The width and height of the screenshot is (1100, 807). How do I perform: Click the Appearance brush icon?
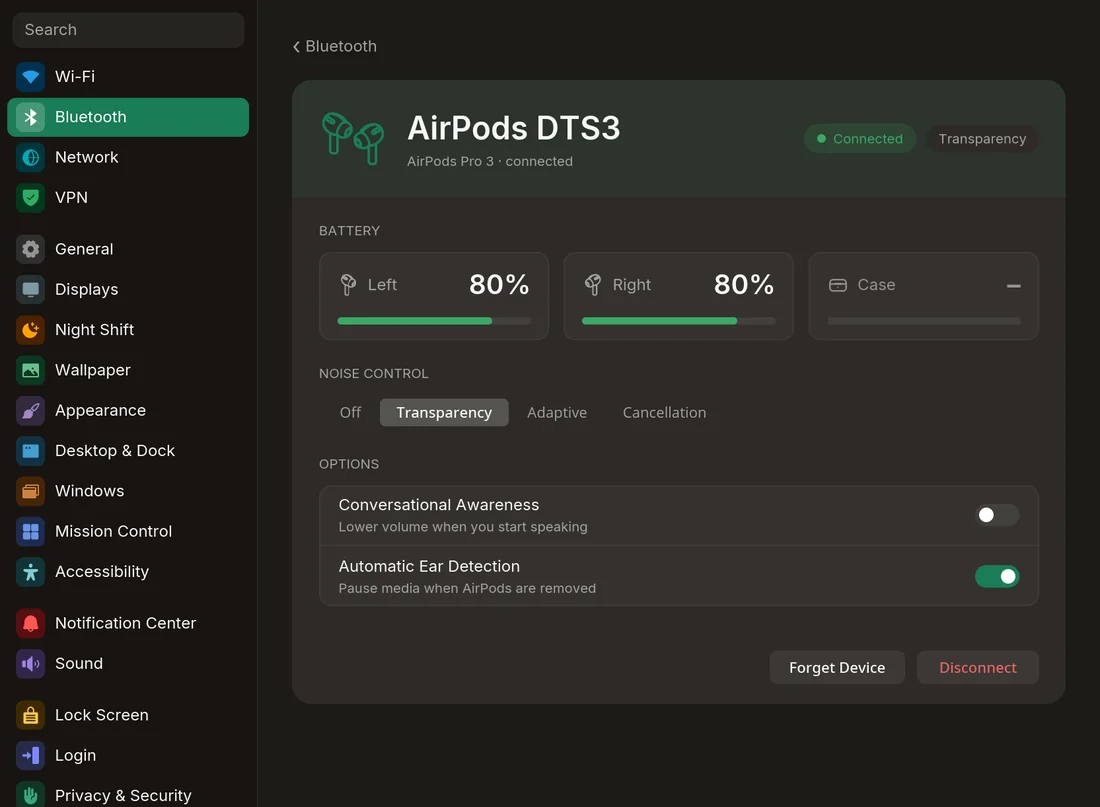(30, 411)
